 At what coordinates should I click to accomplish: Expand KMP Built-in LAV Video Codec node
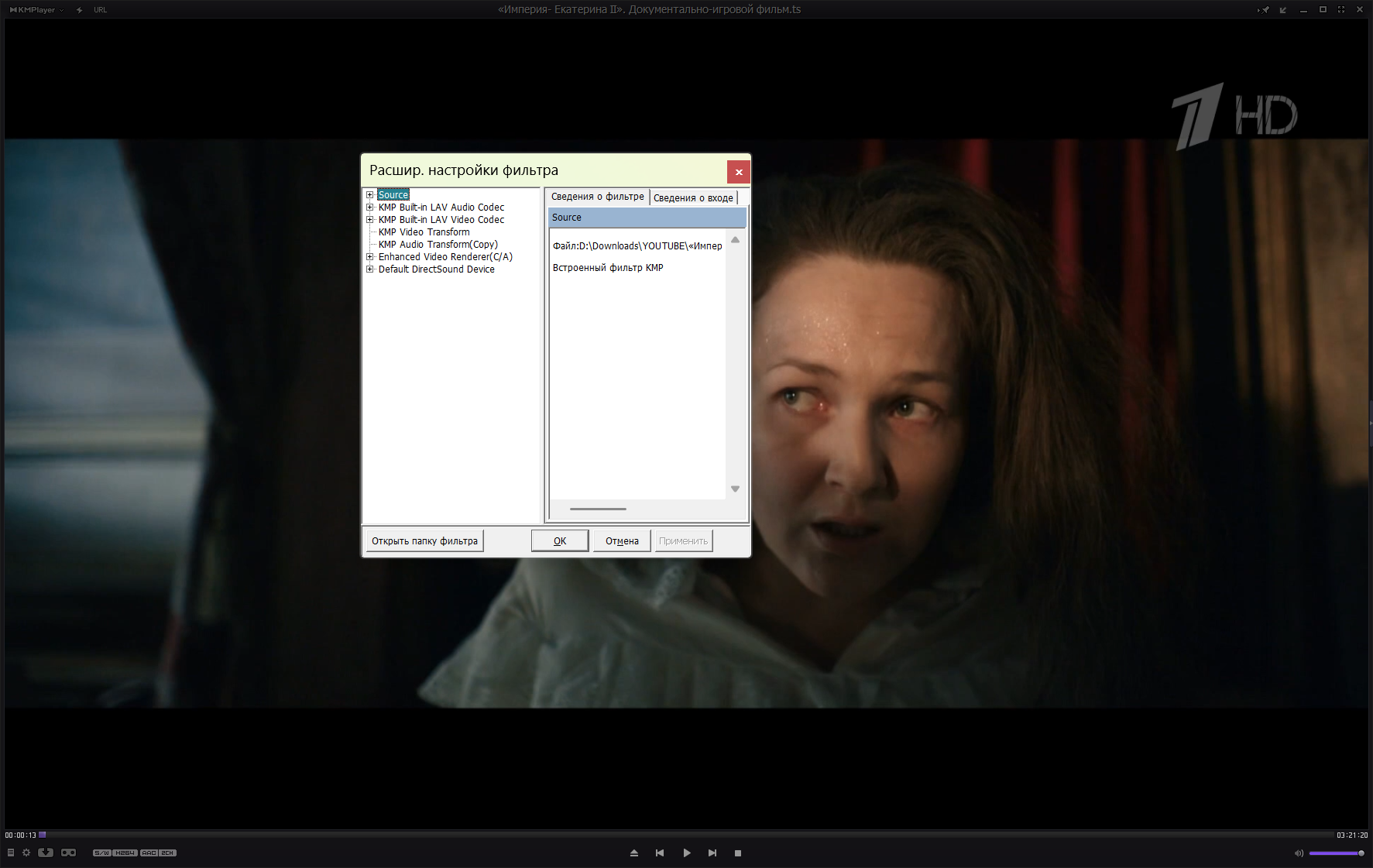[370, 220]
